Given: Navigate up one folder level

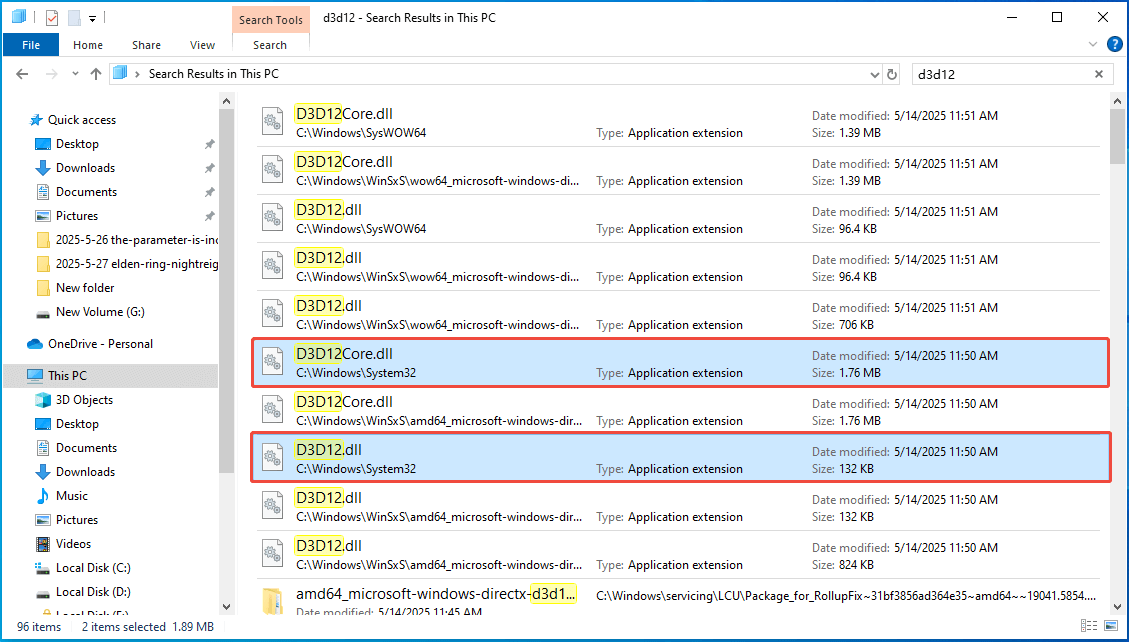Looking at the screenshot, I should pyautogui.click(x=95, y=73).
